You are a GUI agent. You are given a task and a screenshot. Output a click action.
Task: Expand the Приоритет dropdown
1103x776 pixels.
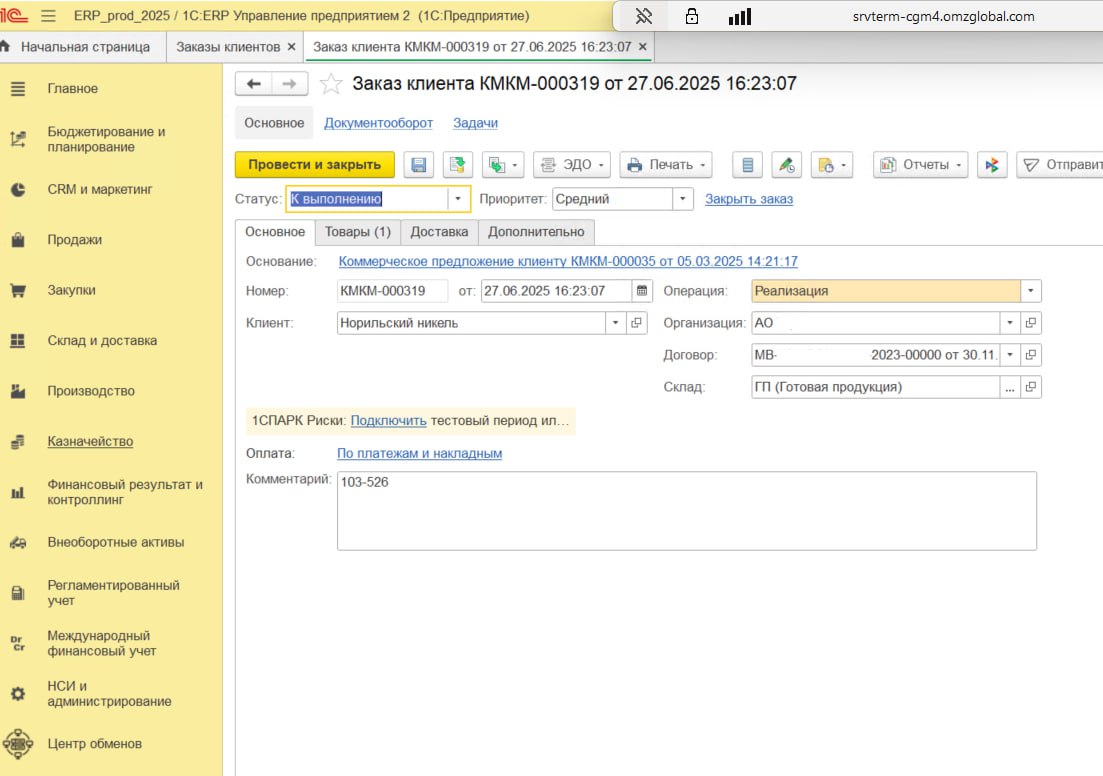(x=682, y=199)
